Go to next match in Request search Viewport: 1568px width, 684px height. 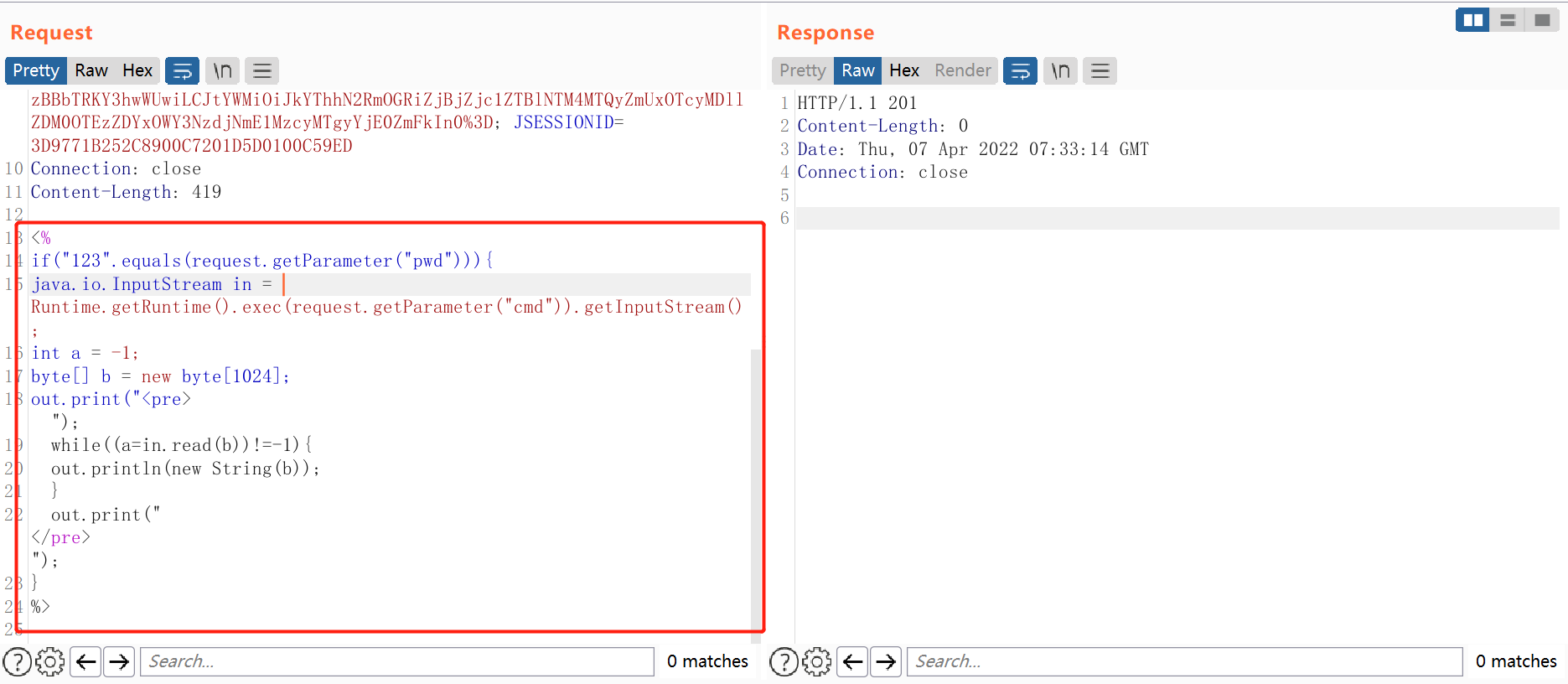119,662
